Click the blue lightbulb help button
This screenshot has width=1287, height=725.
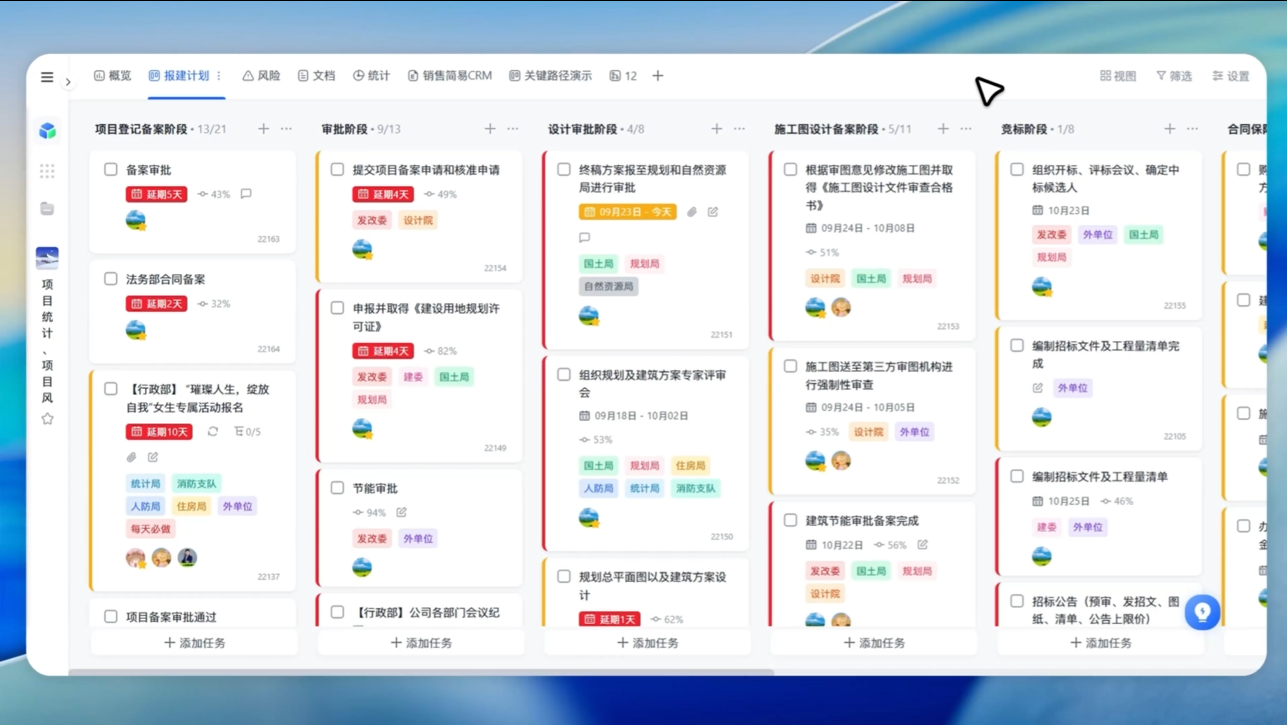pyautogui.click(x=1202, y=612)
